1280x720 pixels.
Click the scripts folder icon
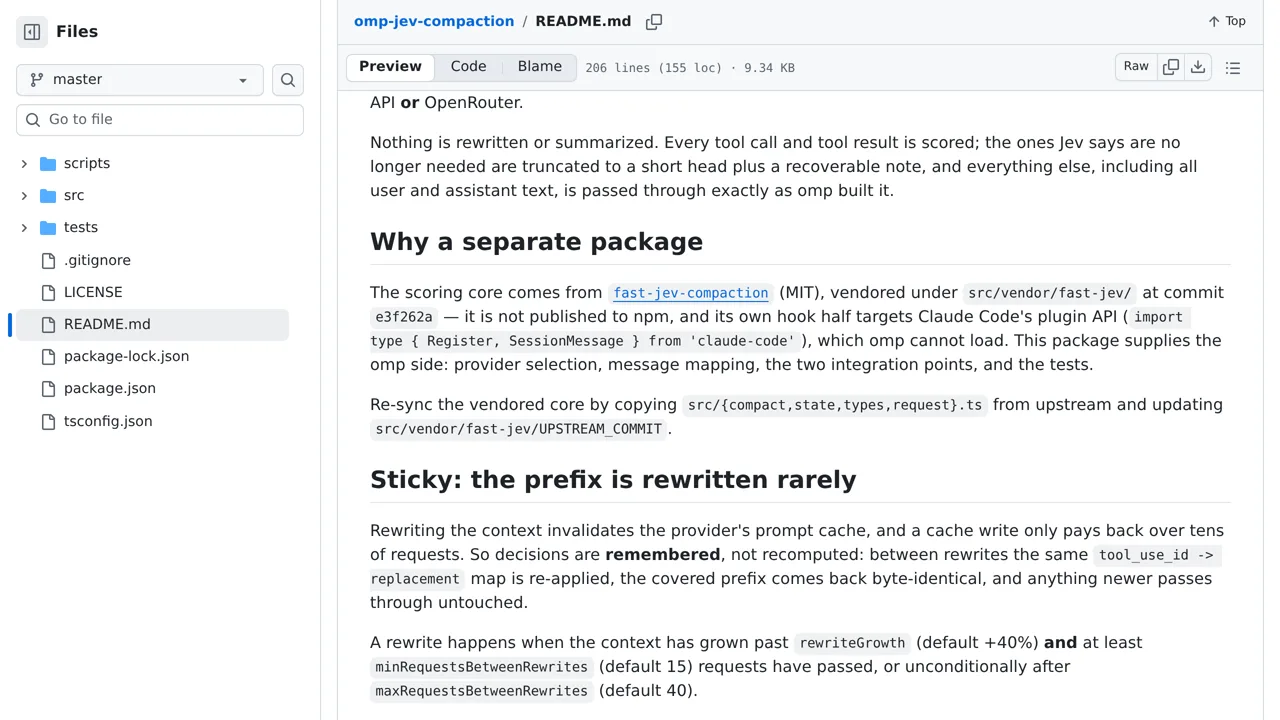point(48,164)
